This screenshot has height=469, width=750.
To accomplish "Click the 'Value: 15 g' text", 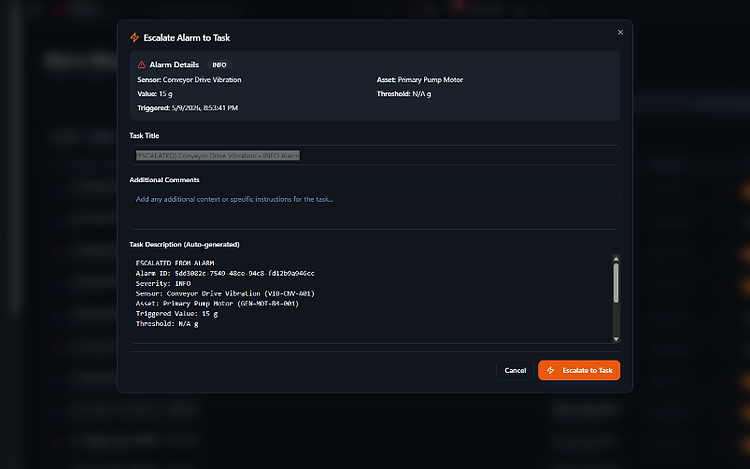I will pyautogui.click(x=155, y=94).
